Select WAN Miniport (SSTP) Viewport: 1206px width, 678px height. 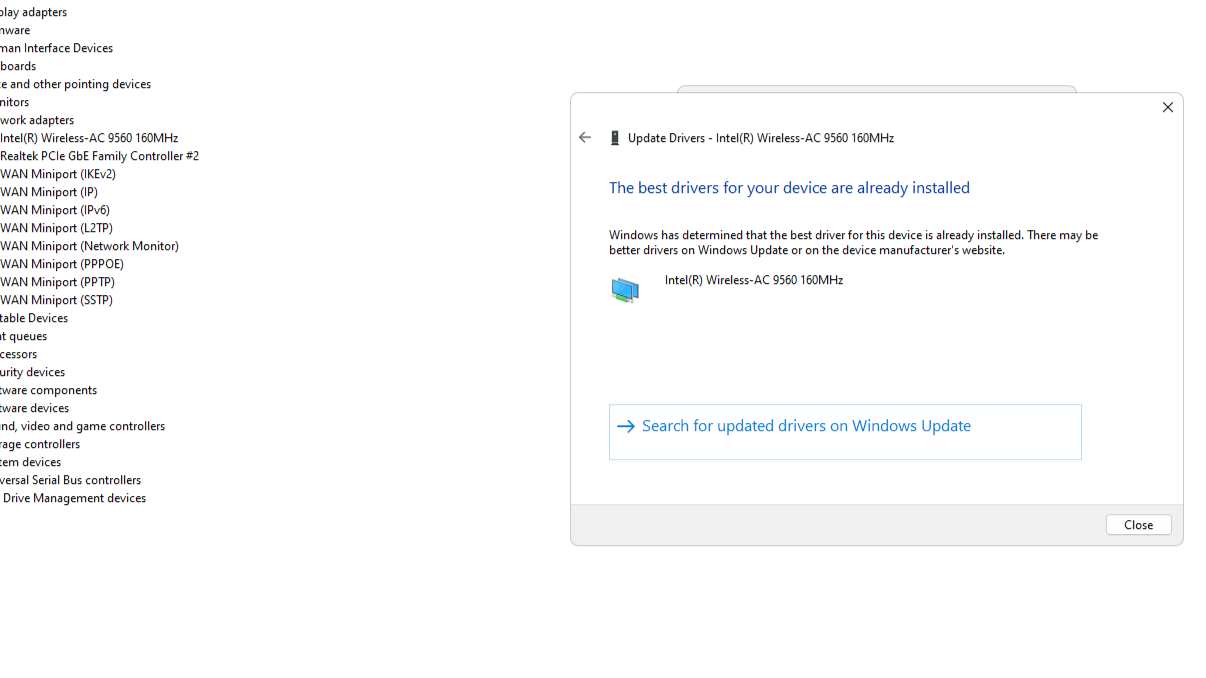56,300
